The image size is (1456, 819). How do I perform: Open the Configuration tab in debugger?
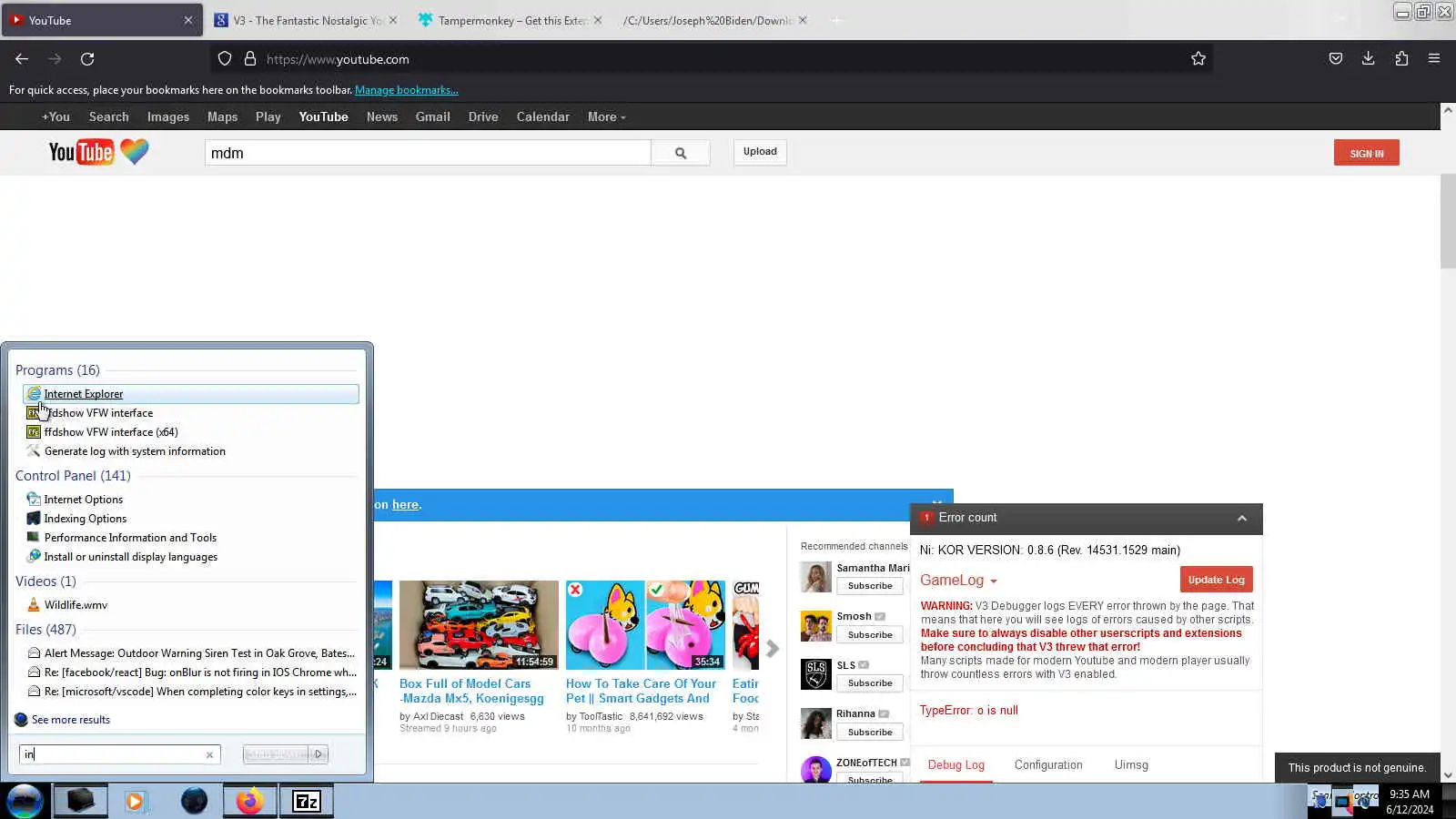[1048, 765]
